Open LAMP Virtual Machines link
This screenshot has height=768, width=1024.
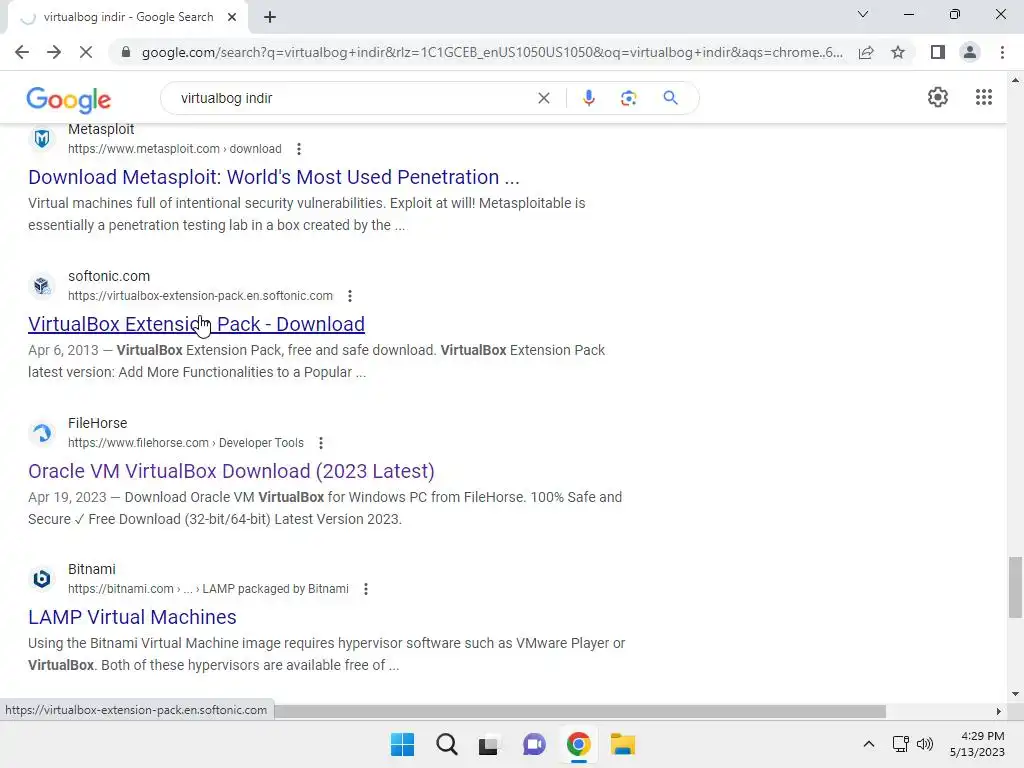(x=132, y=617)
